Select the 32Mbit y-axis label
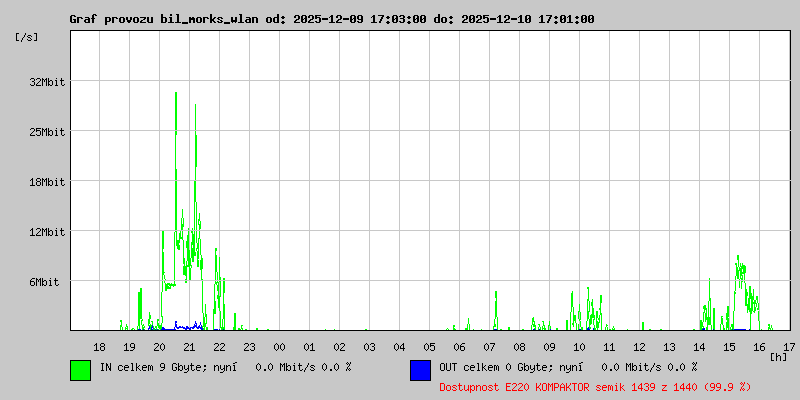 (x=47, y=82)
